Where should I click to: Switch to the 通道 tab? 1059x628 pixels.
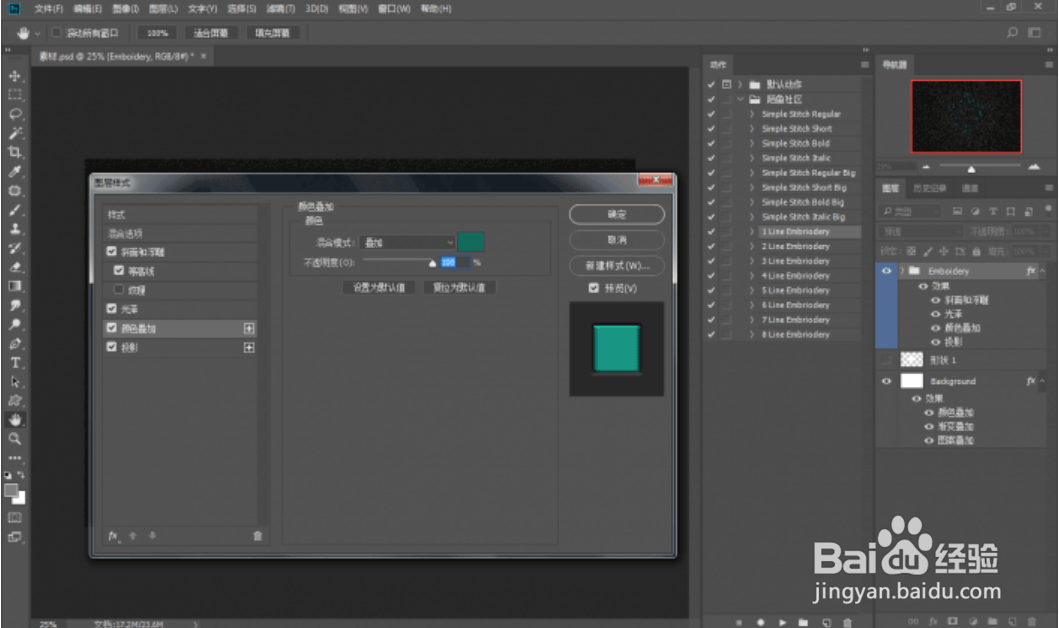point(970,188)
